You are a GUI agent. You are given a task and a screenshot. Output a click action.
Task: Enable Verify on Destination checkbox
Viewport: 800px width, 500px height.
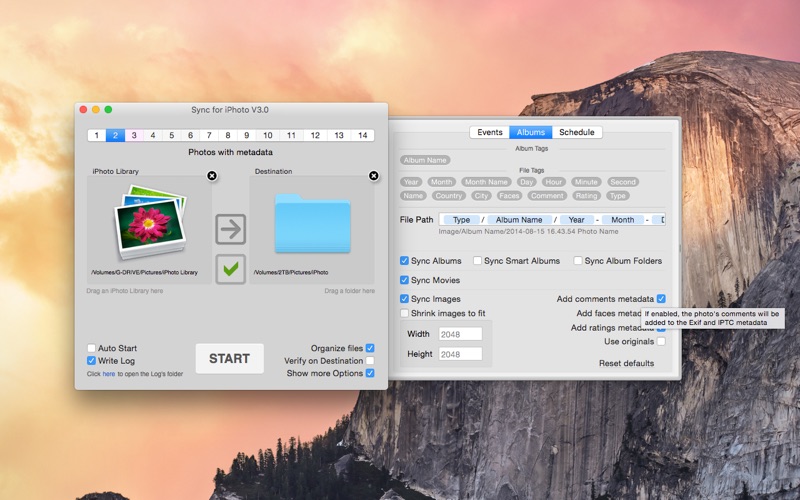pos(370,361)
